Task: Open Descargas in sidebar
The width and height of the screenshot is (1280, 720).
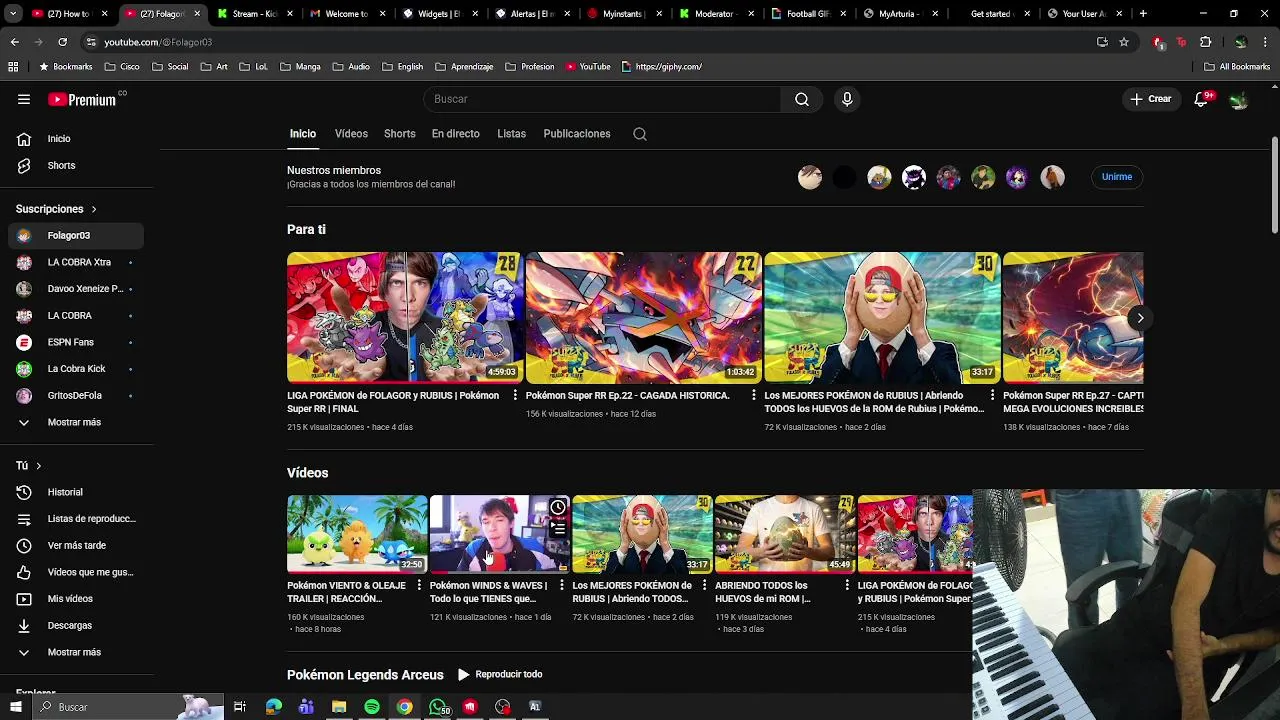Action: (x=76, y=626)
